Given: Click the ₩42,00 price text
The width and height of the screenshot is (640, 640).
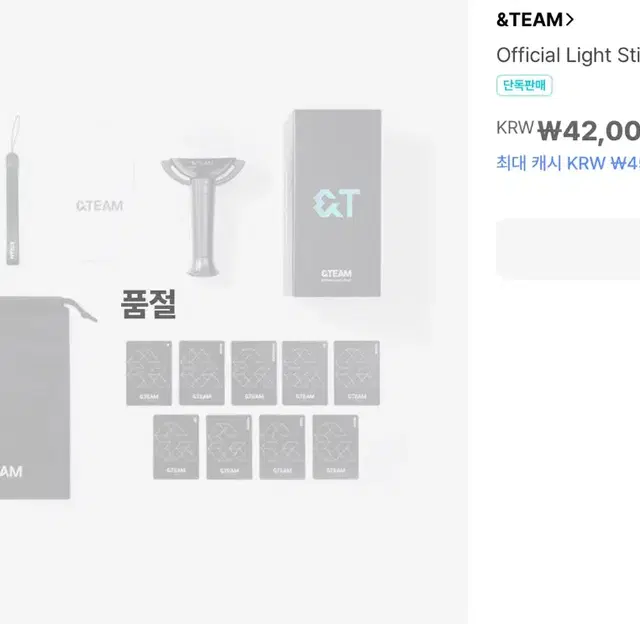Looking at the screenshot, I should pyautogui.click(x=588, y=130).
